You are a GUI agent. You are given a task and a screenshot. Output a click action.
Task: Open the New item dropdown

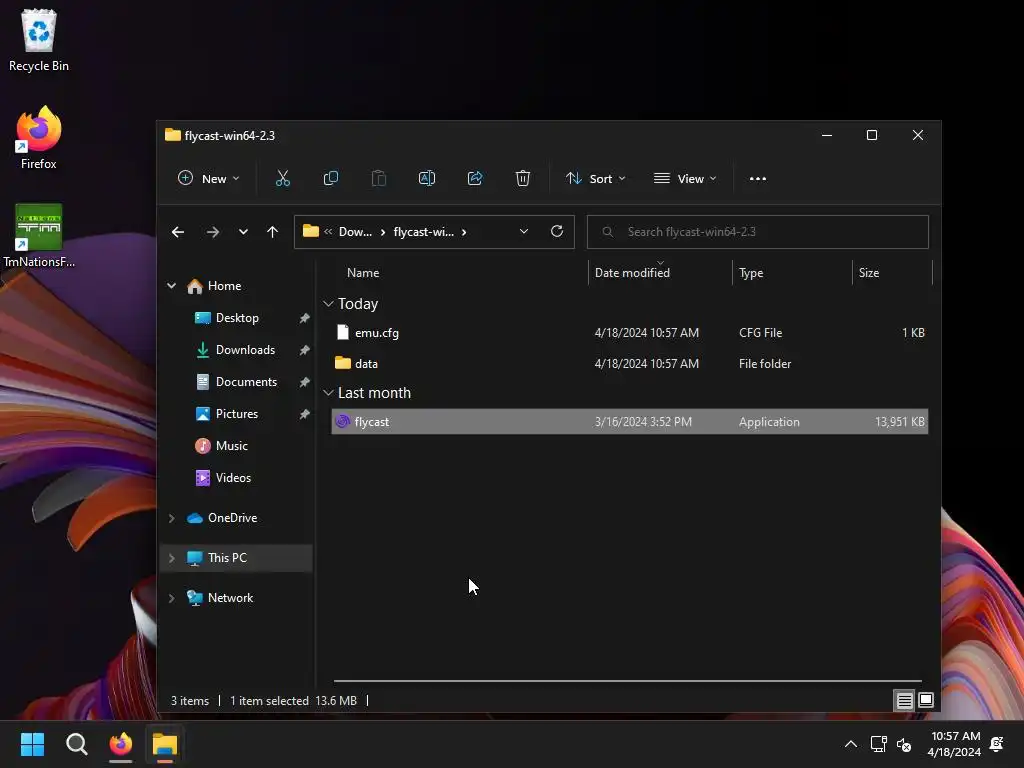(208, 178)
